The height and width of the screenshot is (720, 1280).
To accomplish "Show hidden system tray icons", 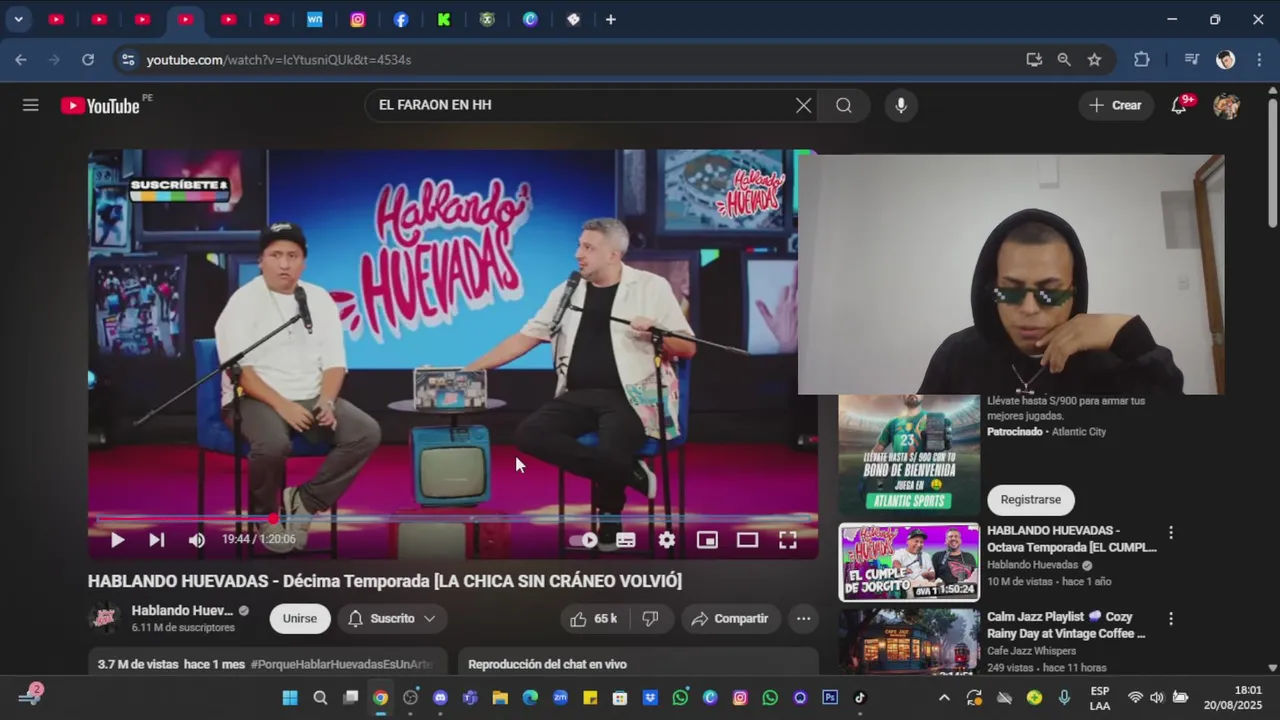I will point(944,698).
